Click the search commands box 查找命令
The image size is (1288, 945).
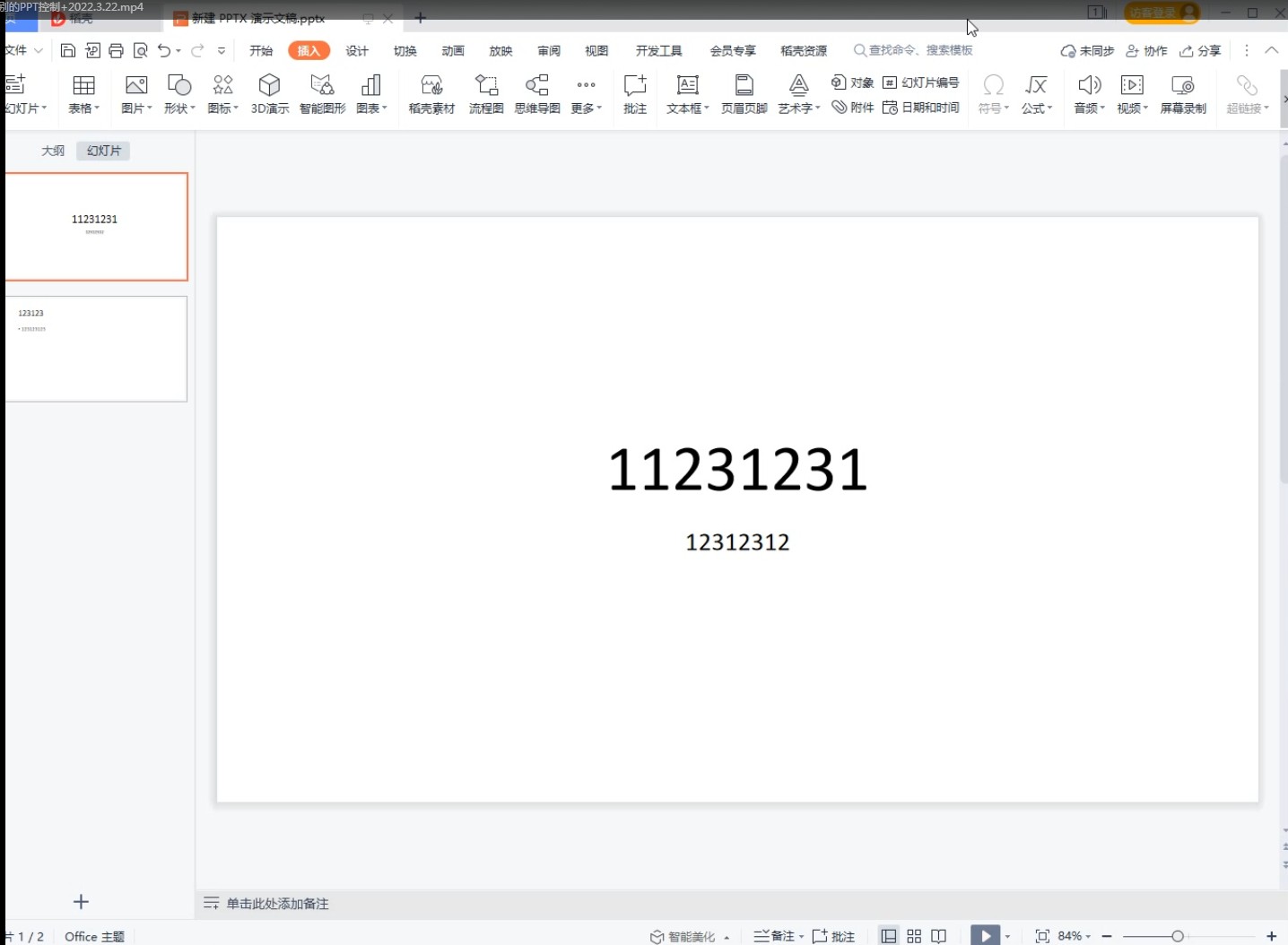pos(913,50)
